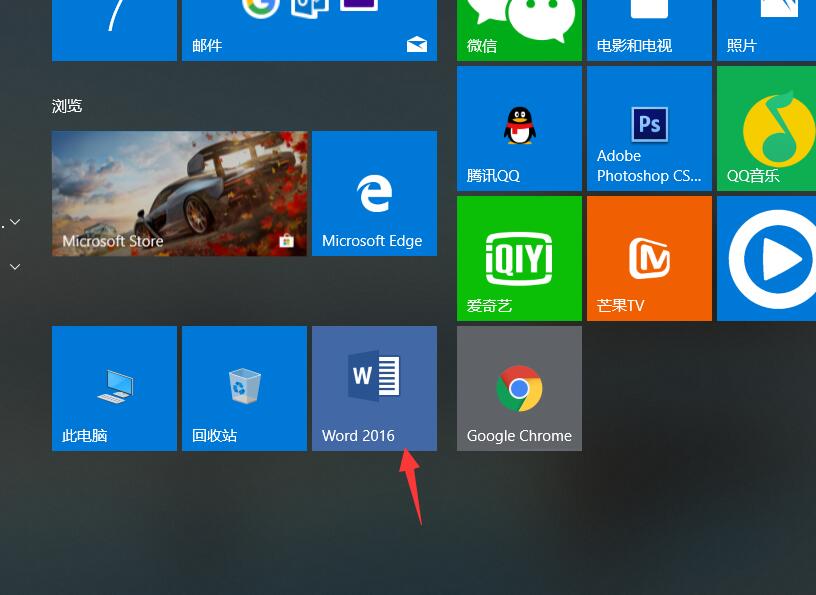The image size is (816, 595).
Task: Open the Microsoft Edge tile
Action: pos(374,194)
